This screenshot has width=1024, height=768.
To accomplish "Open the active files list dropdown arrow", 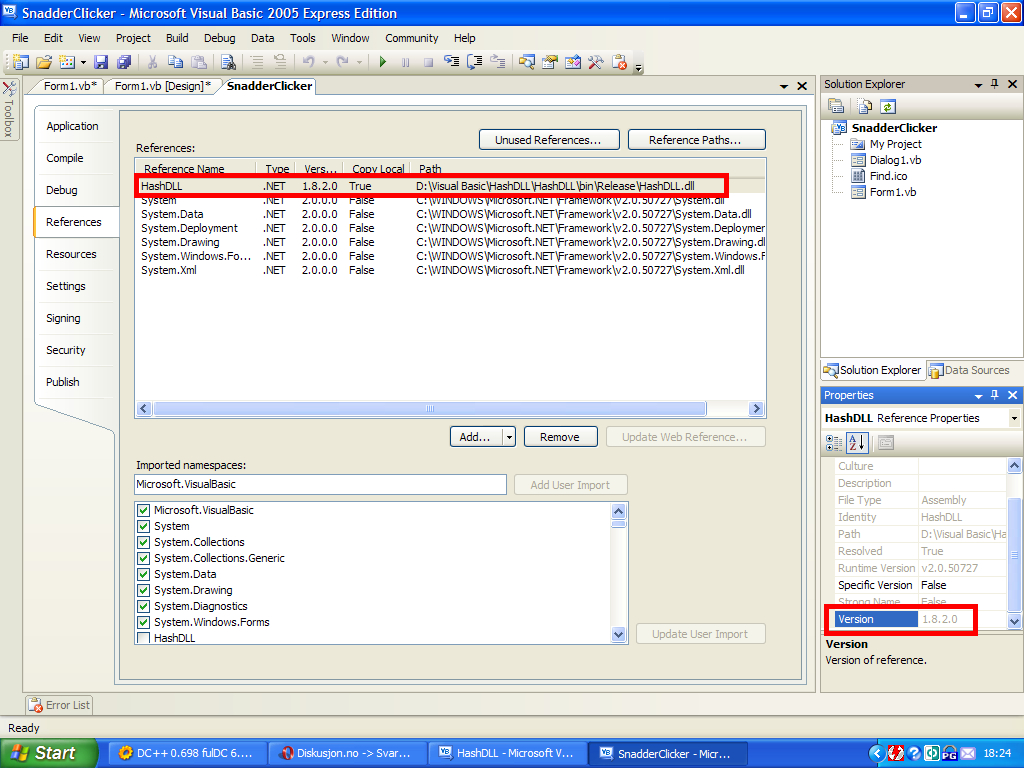I will (784, 86).
